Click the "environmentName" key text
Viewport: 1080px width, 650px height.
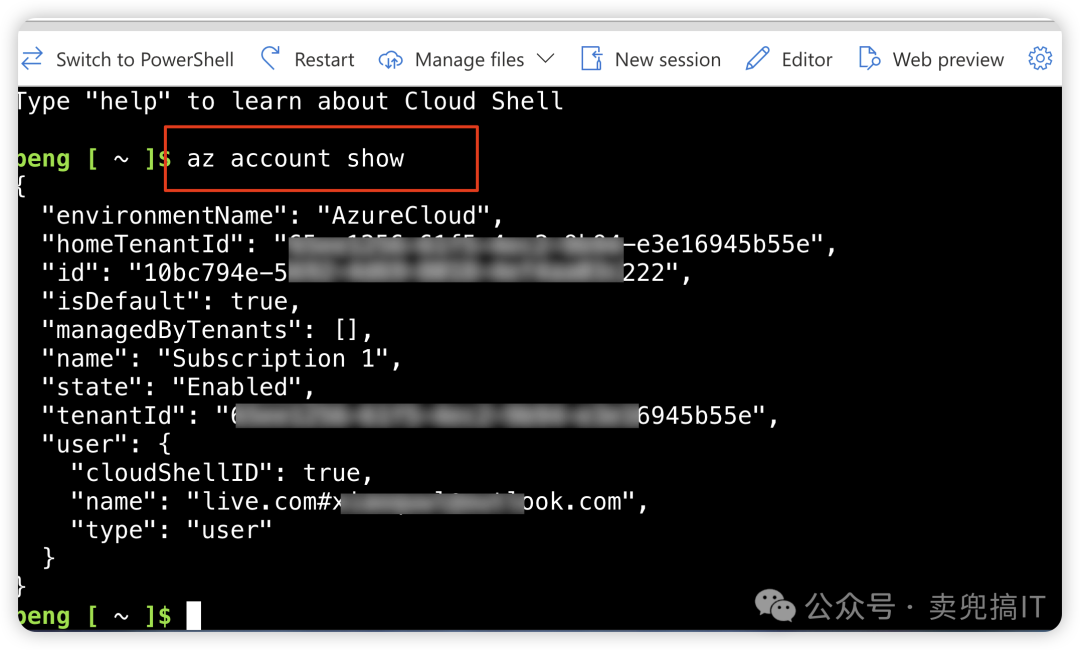pyautogui.click(x=165, y=216)
